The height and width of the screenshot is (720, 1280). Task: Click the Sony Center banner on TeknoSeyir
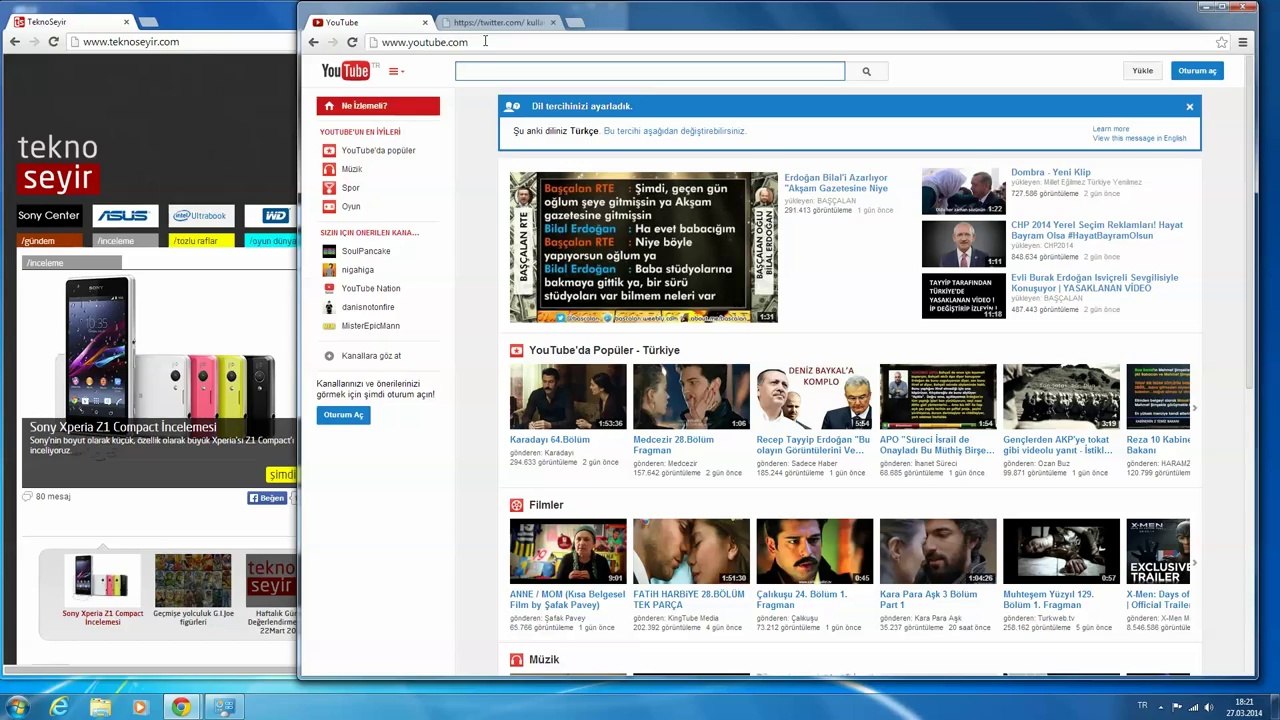(49, 216)
